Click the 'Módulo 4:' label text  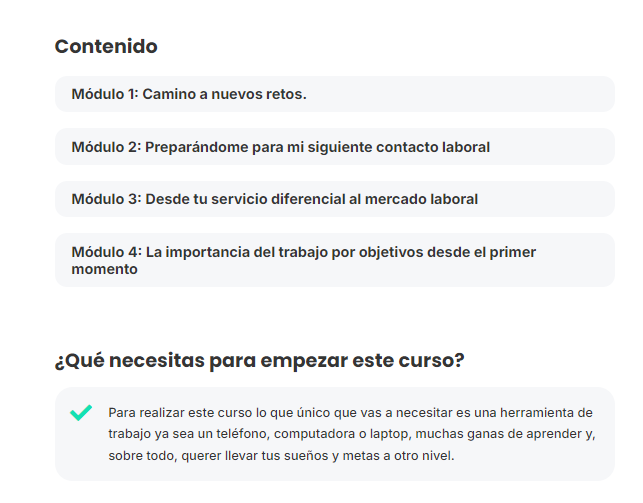click(107, 252)
